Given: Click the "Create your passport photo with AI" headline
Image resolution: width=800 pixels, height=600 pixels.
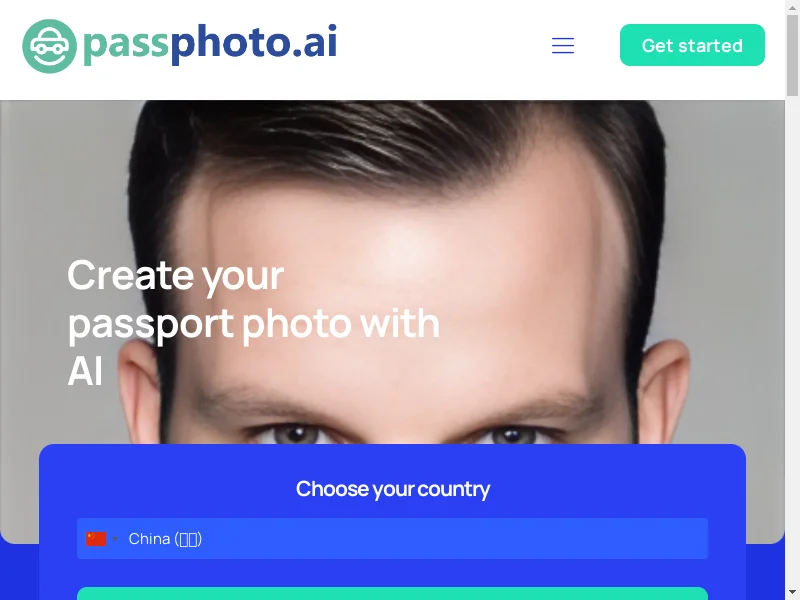Looking at the screenshot, I should [x=254, y=322].
